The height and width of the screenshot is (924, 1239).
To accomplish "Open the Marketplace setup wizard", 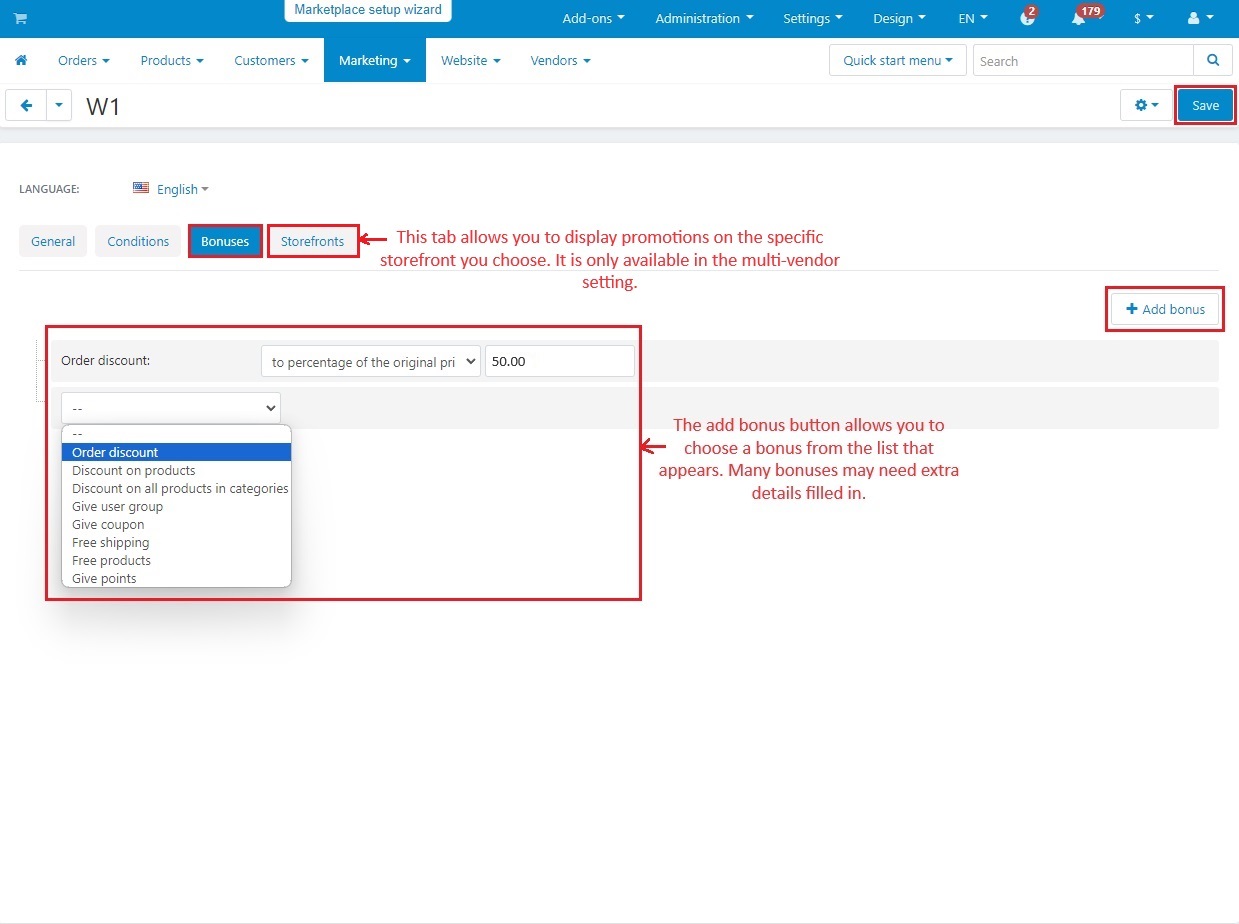I will click(x=368, y=10).
